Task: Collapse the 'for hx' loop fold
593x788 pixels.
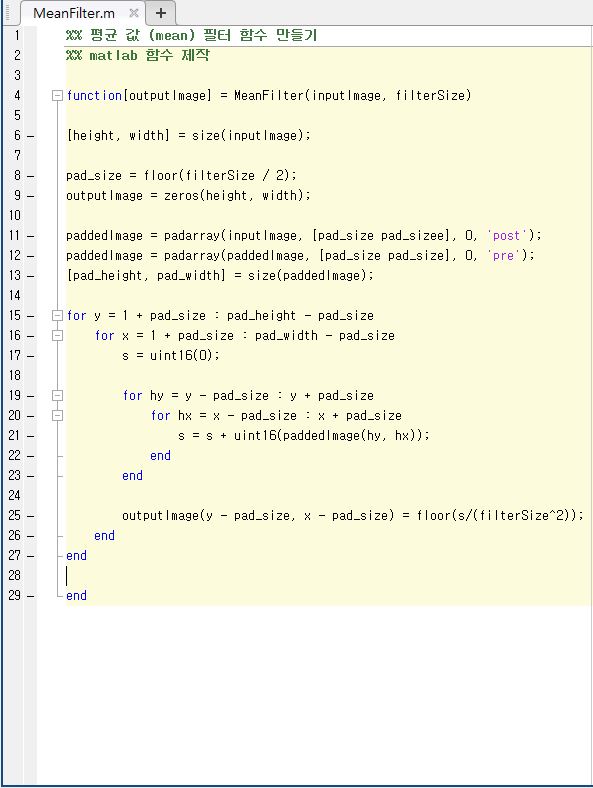Action: coord(57,416)
